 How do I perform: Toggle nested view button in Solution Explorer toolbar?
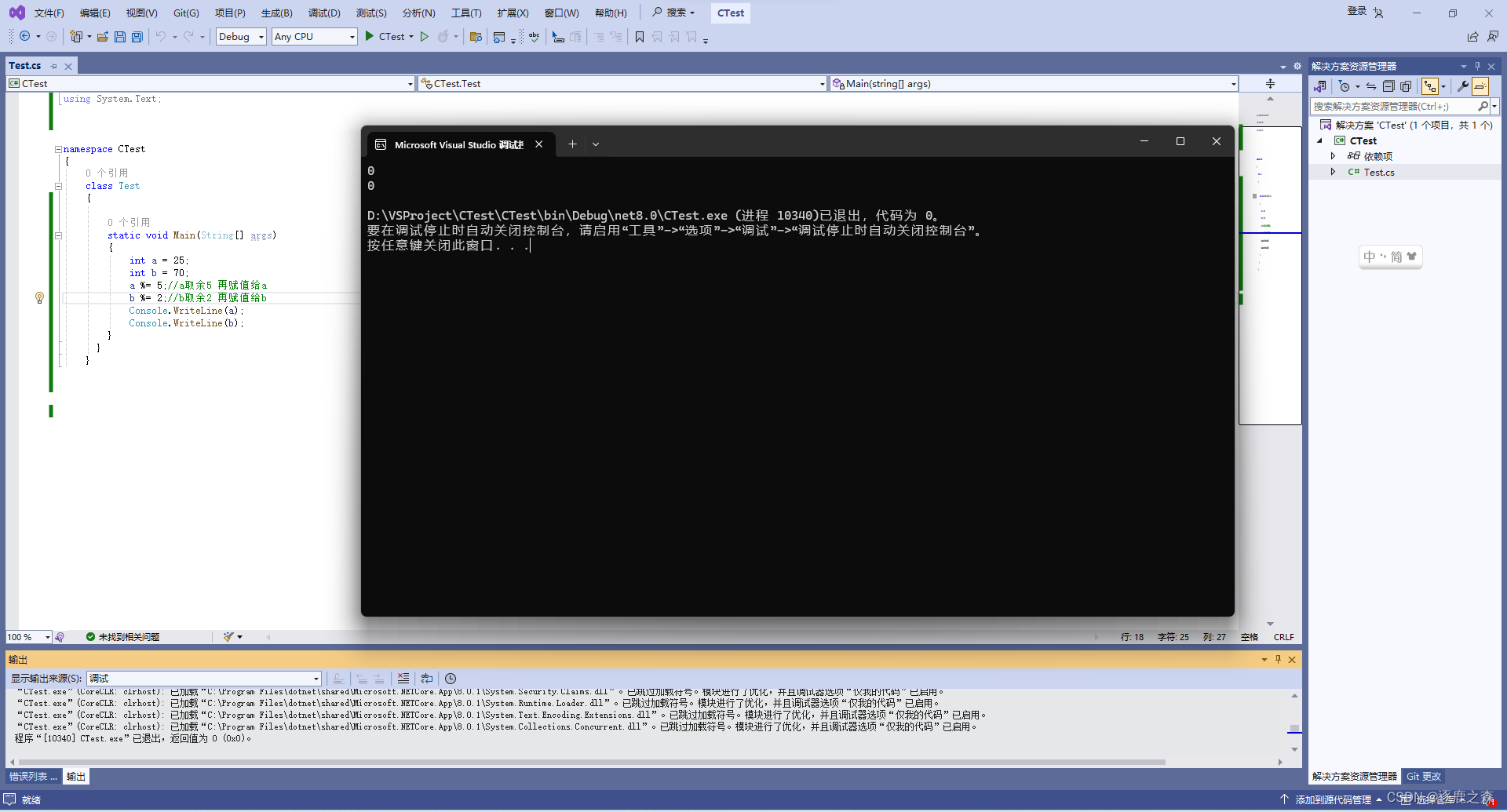(x=1430, y=86)
